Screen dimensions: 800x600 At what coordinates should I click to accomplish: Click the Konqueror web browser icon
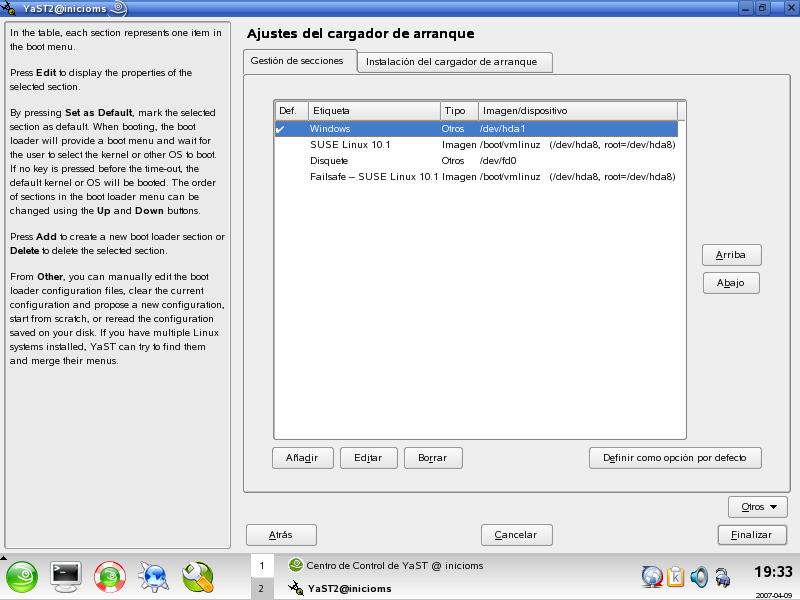(154, 575)
